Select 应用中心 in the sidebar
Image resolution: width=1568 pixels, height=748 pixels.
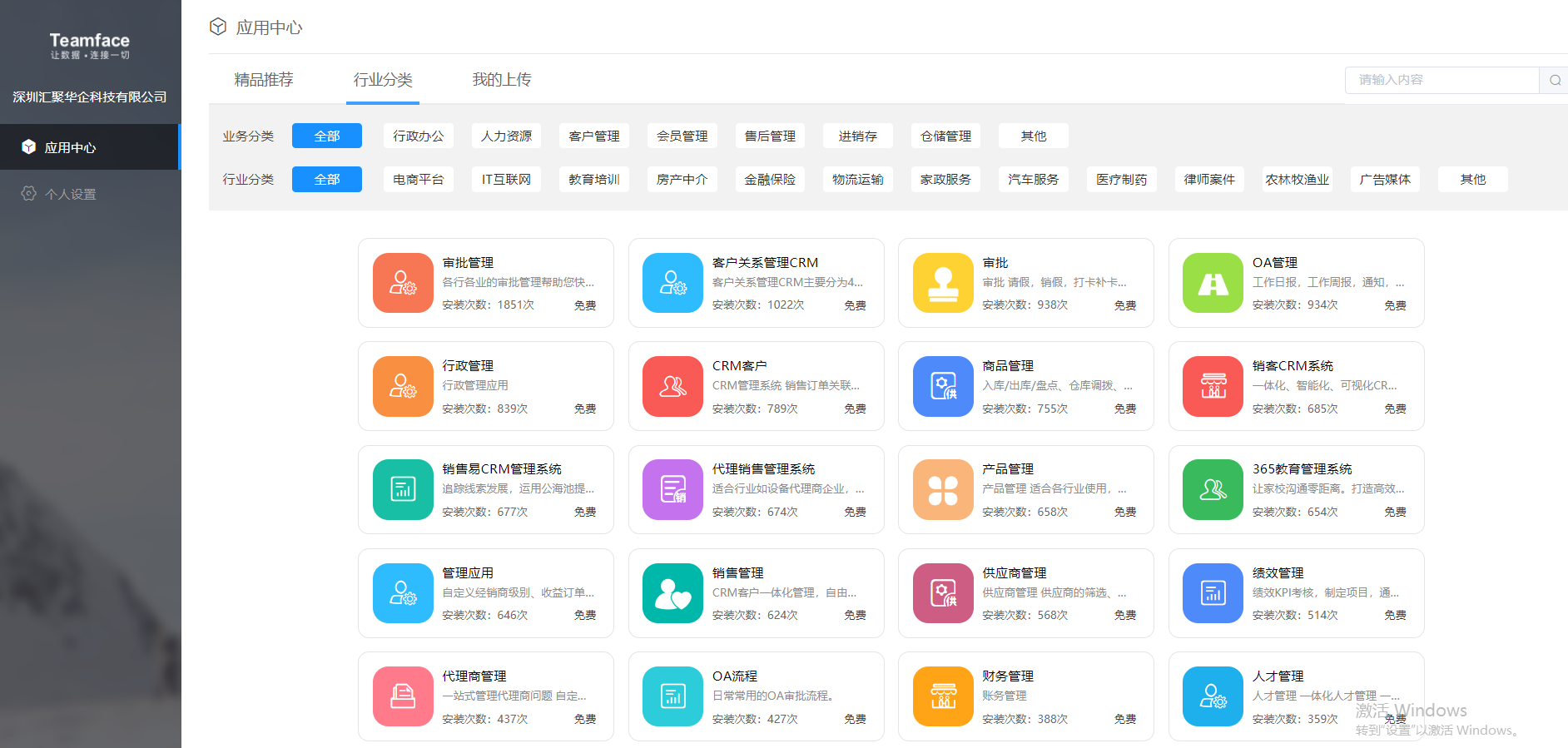[x=71, y=147]
